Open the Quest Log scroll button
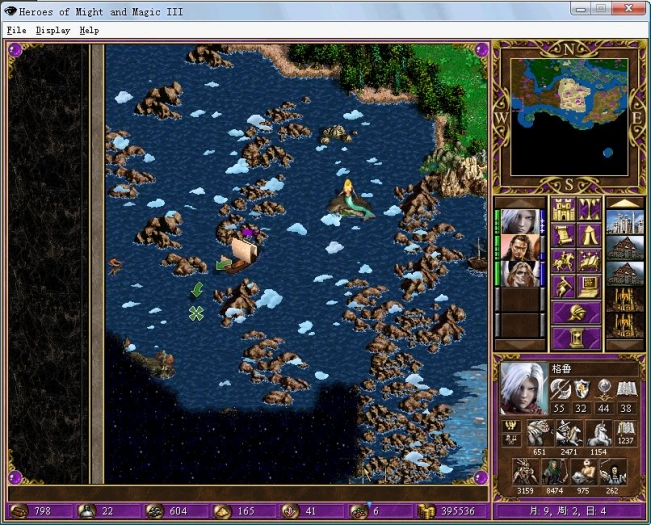The height and width of the screenshot is (525, 651). click(563, 235)
